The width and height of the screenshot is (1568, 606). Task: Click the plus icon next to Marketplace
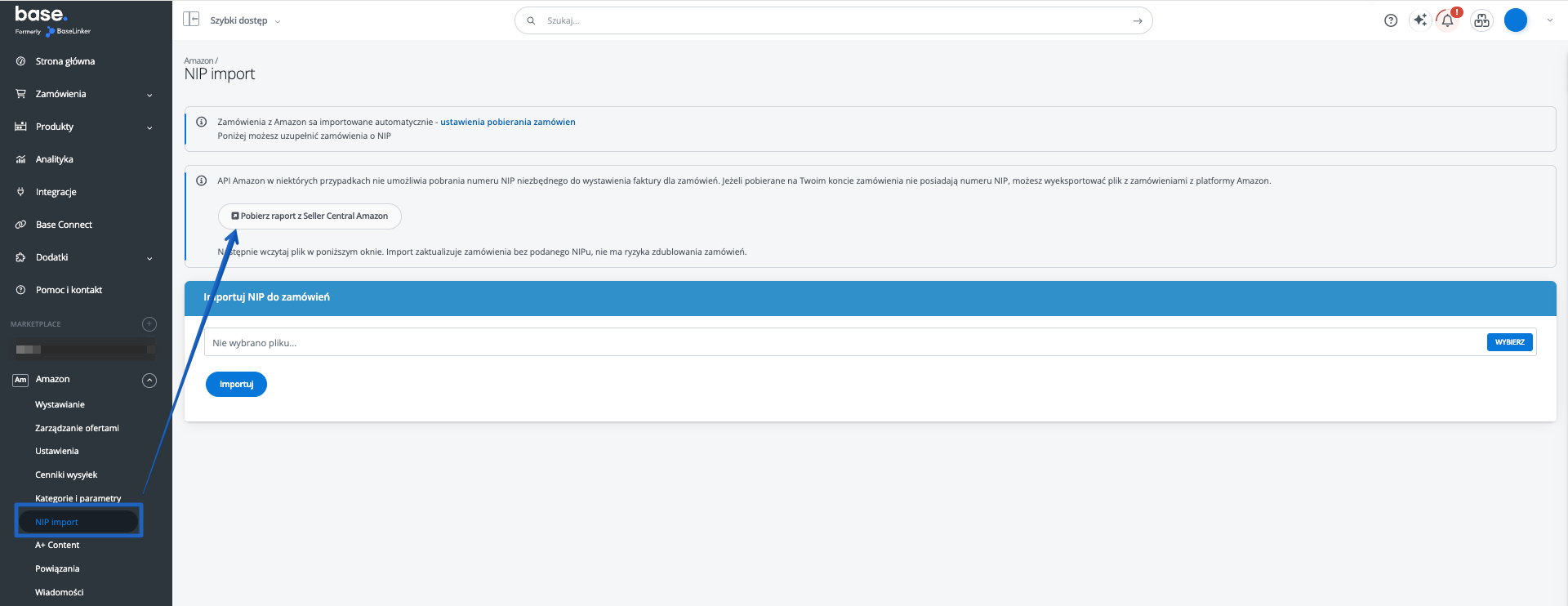pos(149,324)
